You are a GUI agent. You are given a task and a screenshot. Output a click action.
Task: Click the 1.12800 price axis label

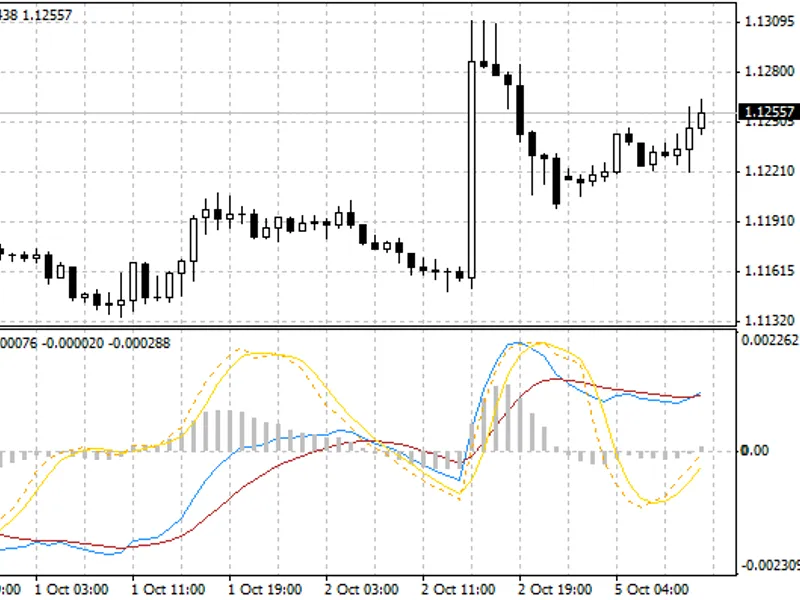tap(769, 71)
